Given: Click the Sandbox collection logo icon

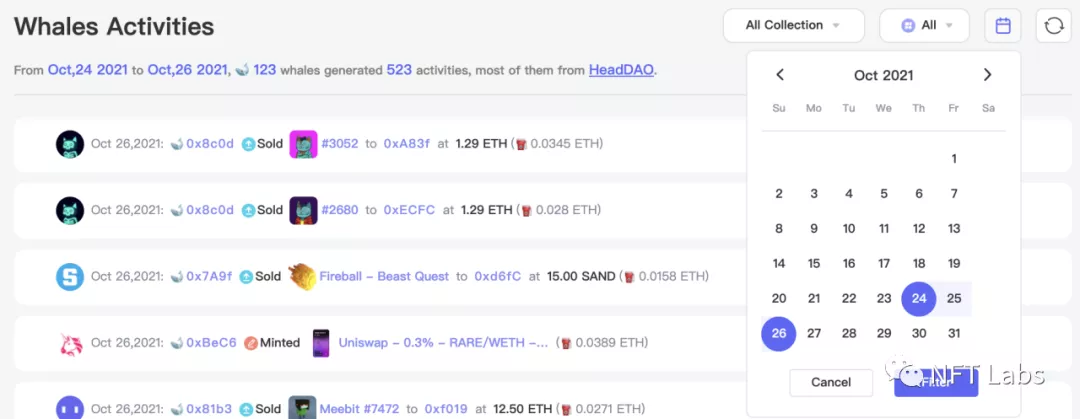Looking at the screenshot, I should 70,276.
